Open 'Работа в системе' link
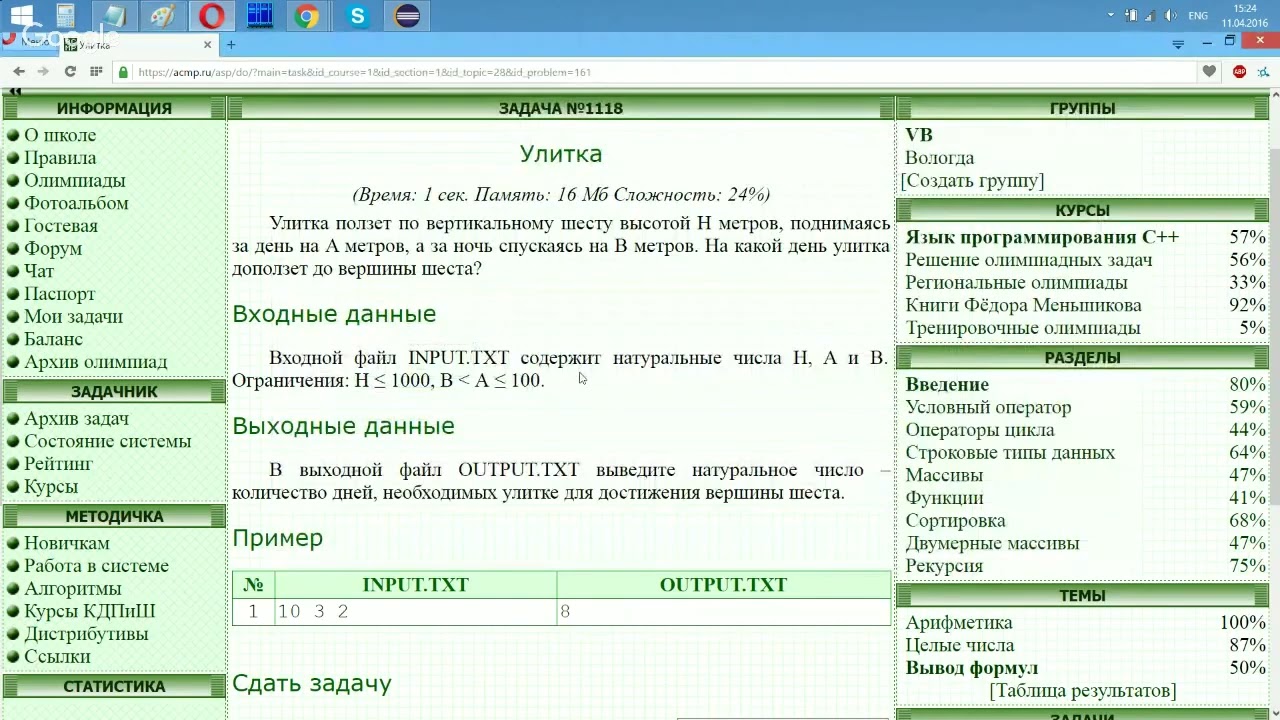 click(x=96, y=566)
